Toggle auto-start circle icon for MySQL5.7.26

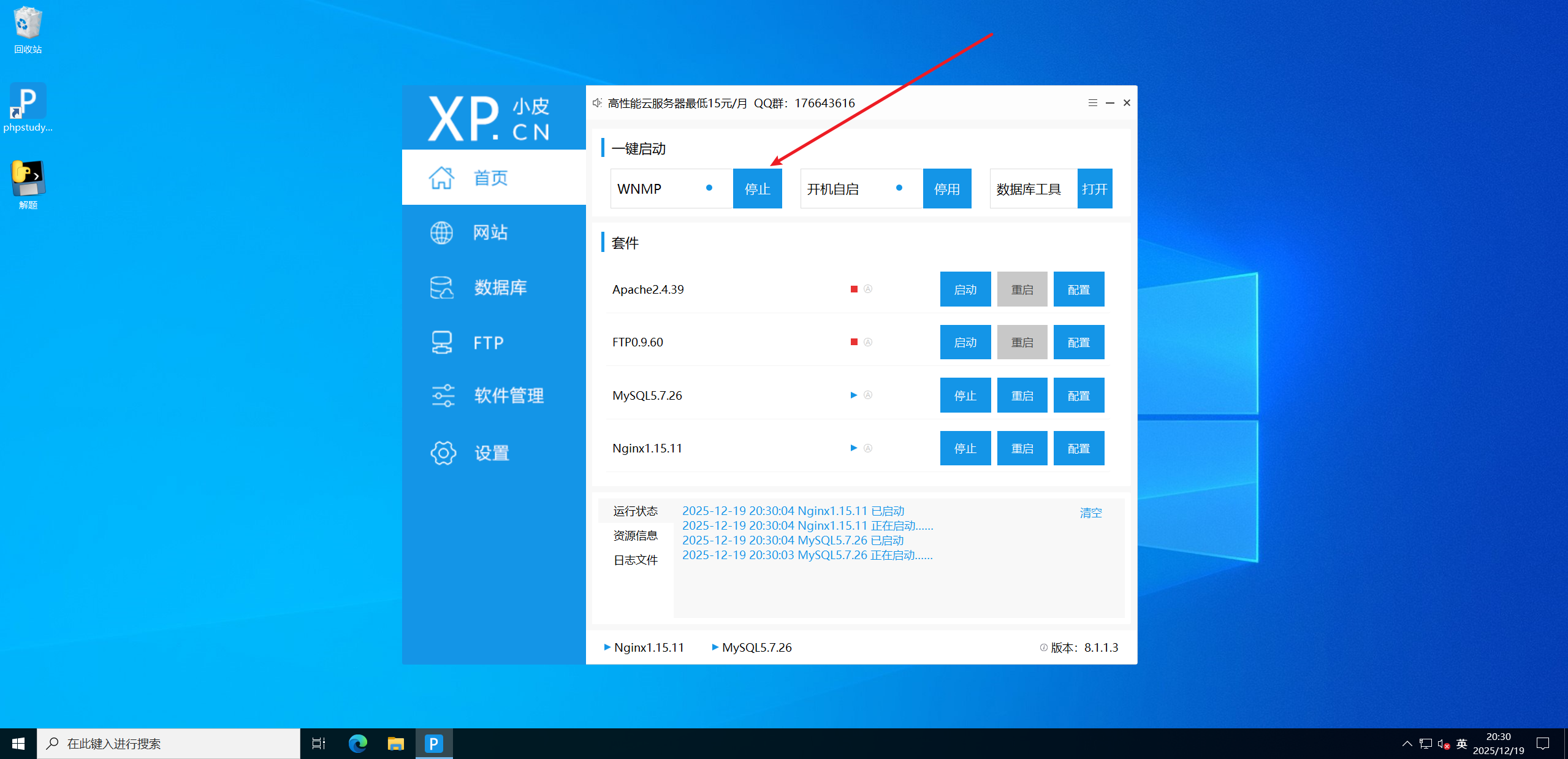click(x=868, y=395)
